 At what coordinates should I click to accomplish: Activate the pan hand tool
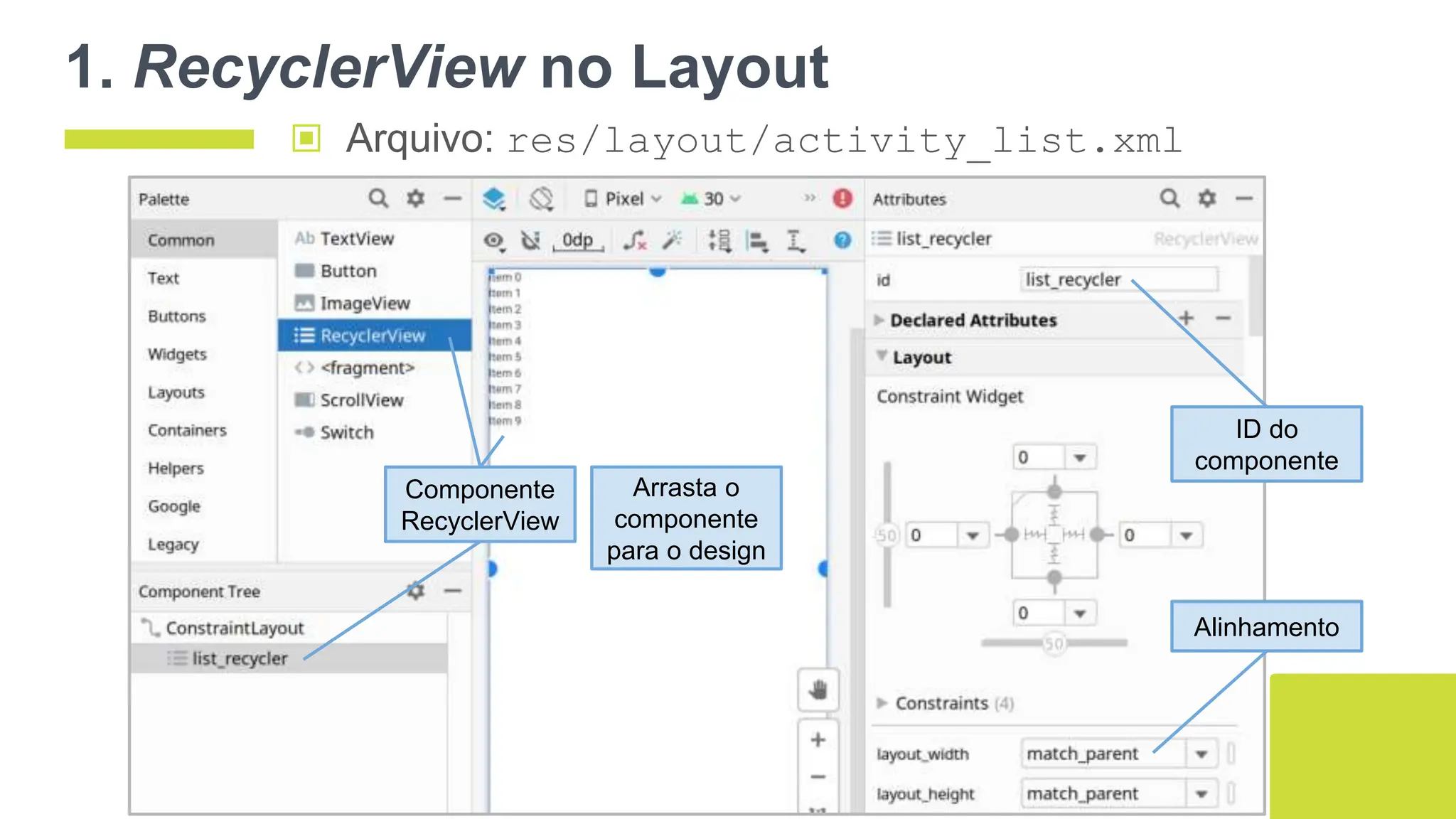click(818, 690)
